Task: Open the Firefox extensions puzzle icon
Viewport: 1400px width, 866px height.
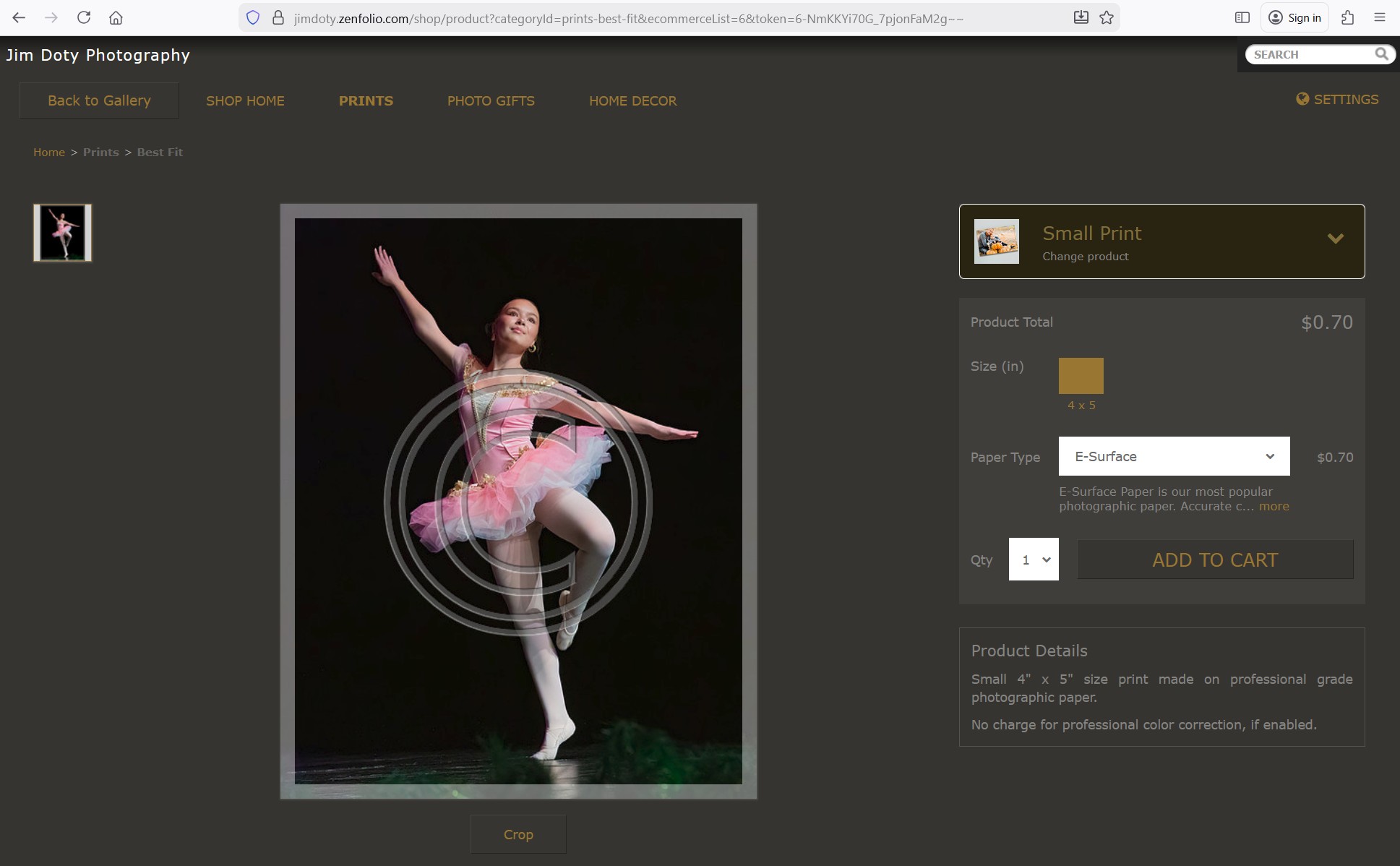Action: point(1347,18)
